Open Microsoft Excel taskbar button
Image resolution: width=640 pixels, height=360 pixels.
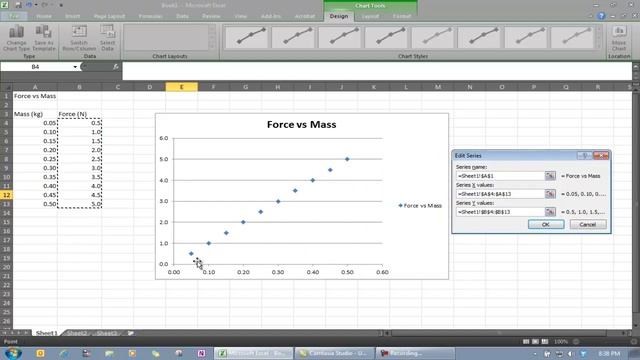coord(253,353)
